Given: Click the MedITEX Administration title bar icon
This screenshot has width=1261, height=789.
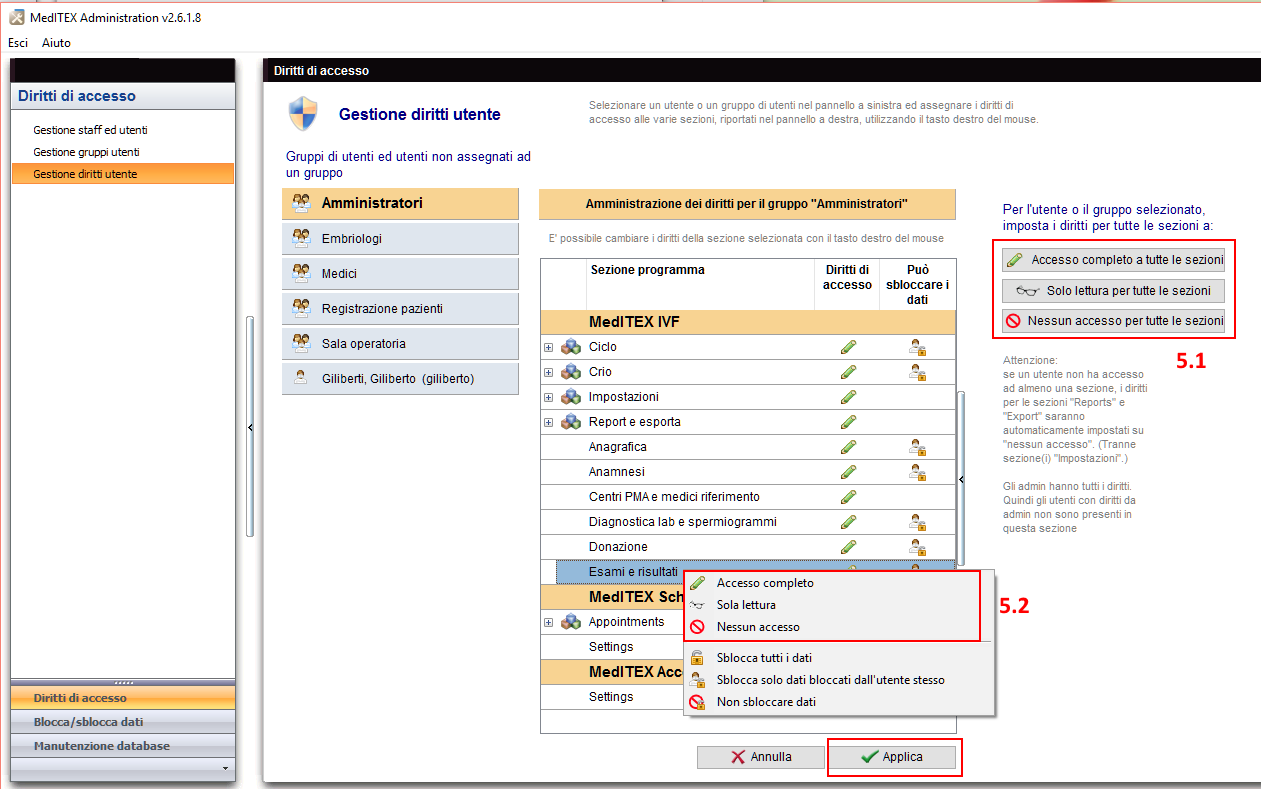Looking at the screenshot, I should tap(15, 17).
